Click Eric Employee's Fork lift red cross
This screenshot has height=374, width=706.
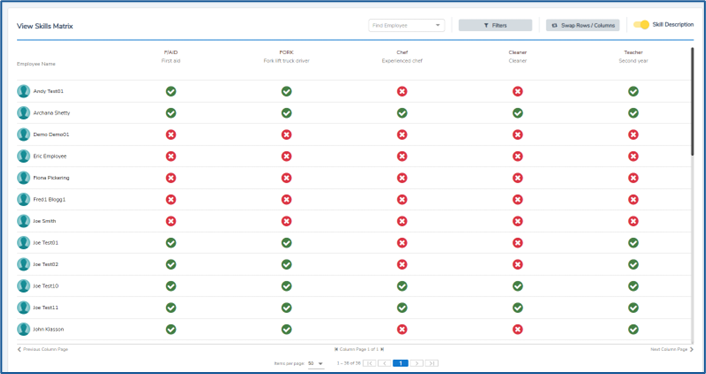286,156
